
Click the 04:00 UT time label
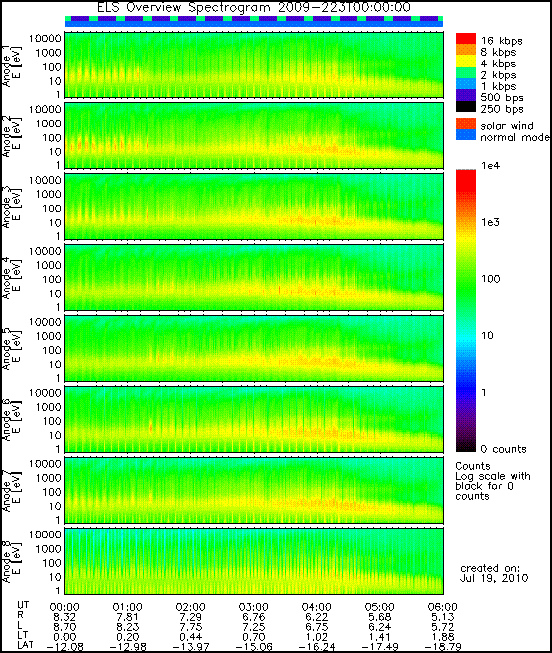tap(317, 607)
